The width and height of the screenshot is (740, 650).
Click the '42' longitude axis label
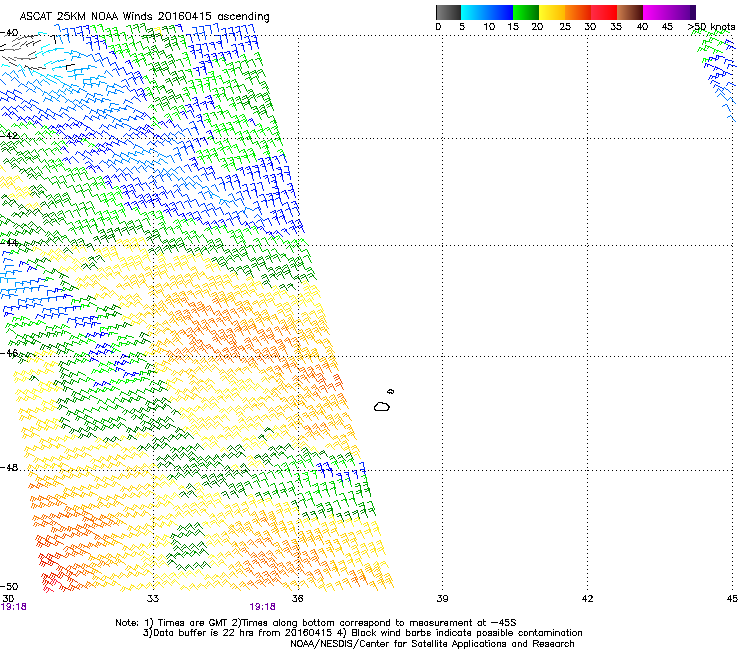coord(587,599)
